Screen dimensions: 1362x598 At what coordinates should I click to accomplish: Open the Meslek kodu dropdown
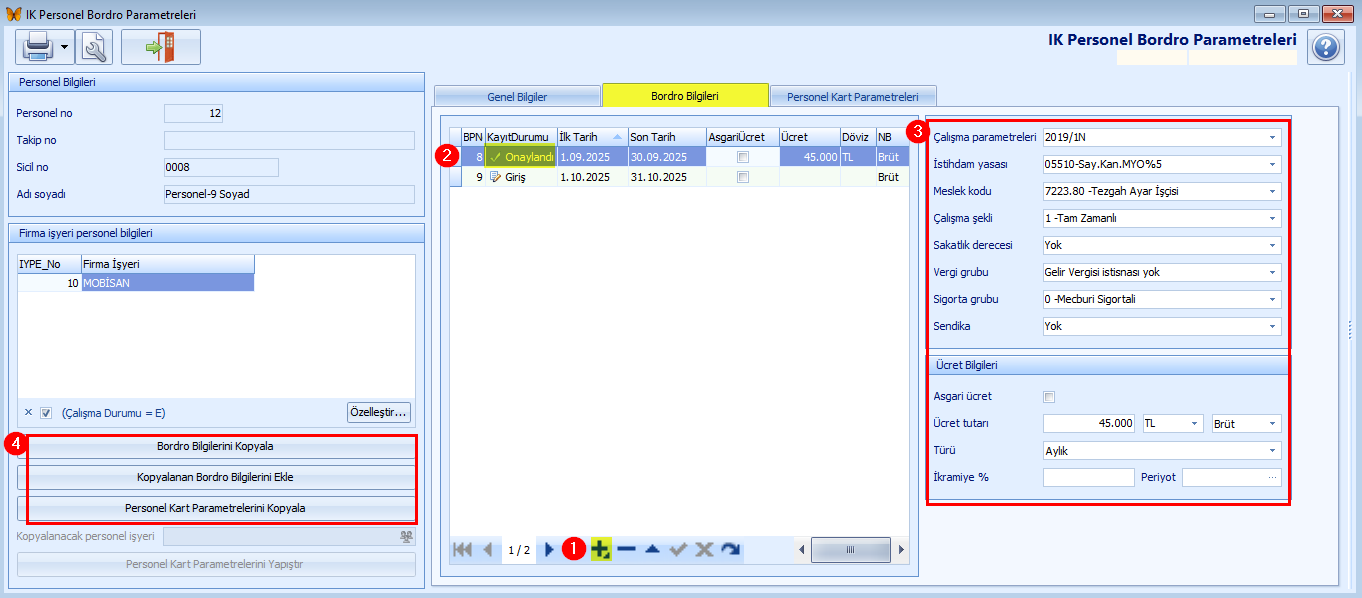pos(1273,191)
